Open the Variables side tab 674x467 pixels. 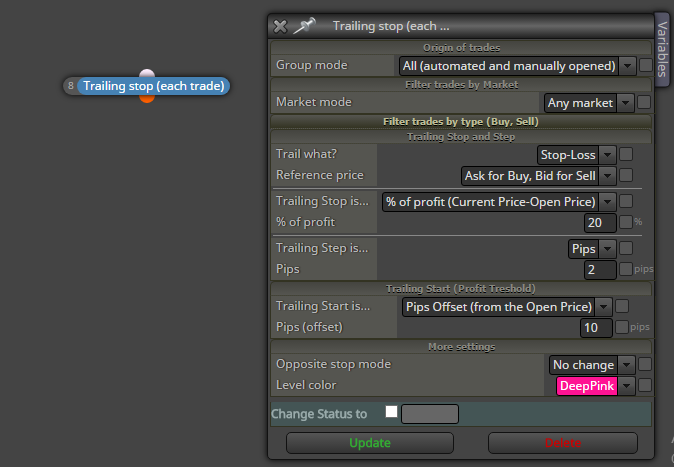662,49
